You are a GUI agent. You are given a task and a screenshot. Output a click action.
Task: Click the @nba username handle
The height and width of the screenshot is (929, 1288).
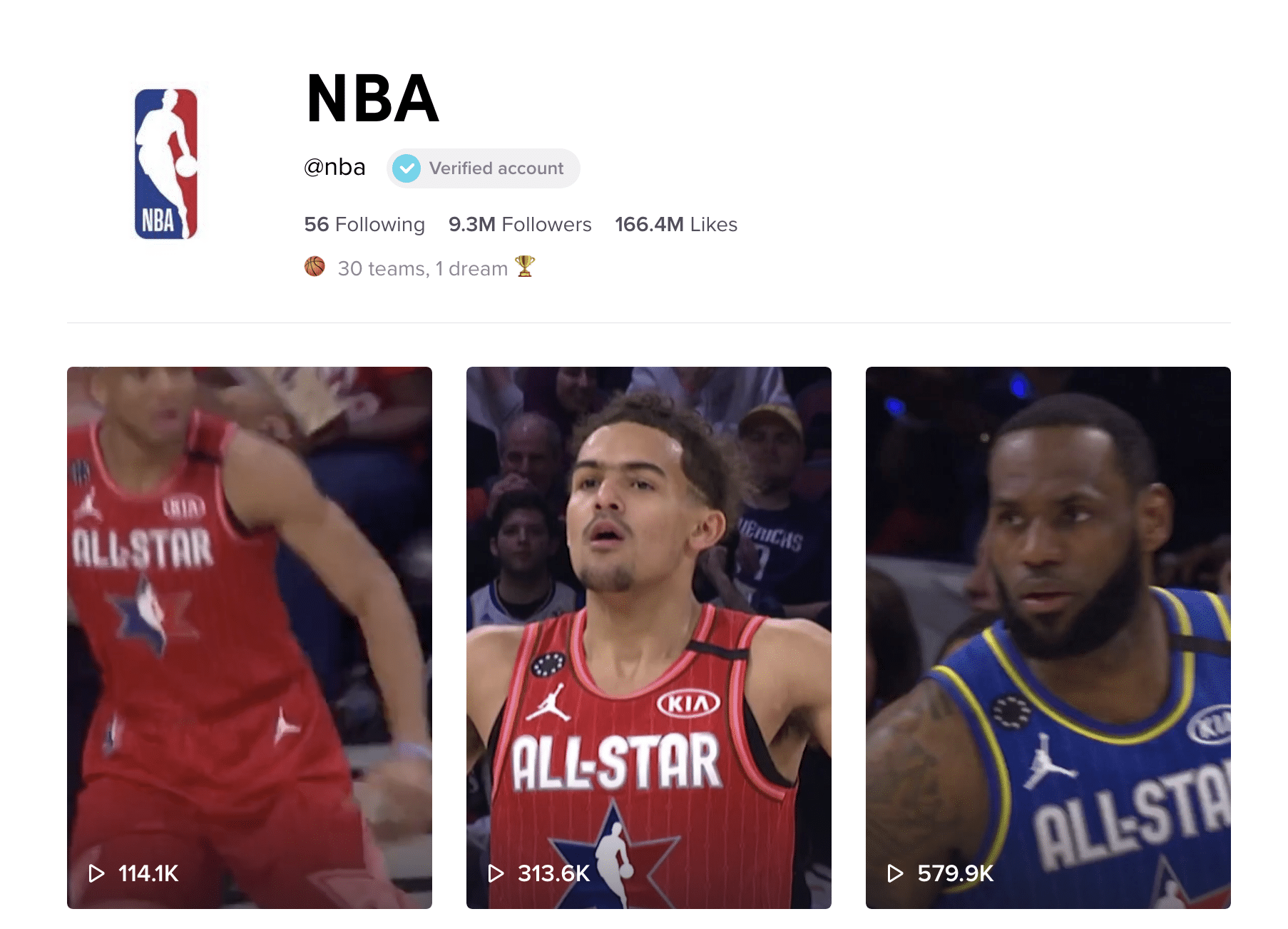(x=334, y=168)
